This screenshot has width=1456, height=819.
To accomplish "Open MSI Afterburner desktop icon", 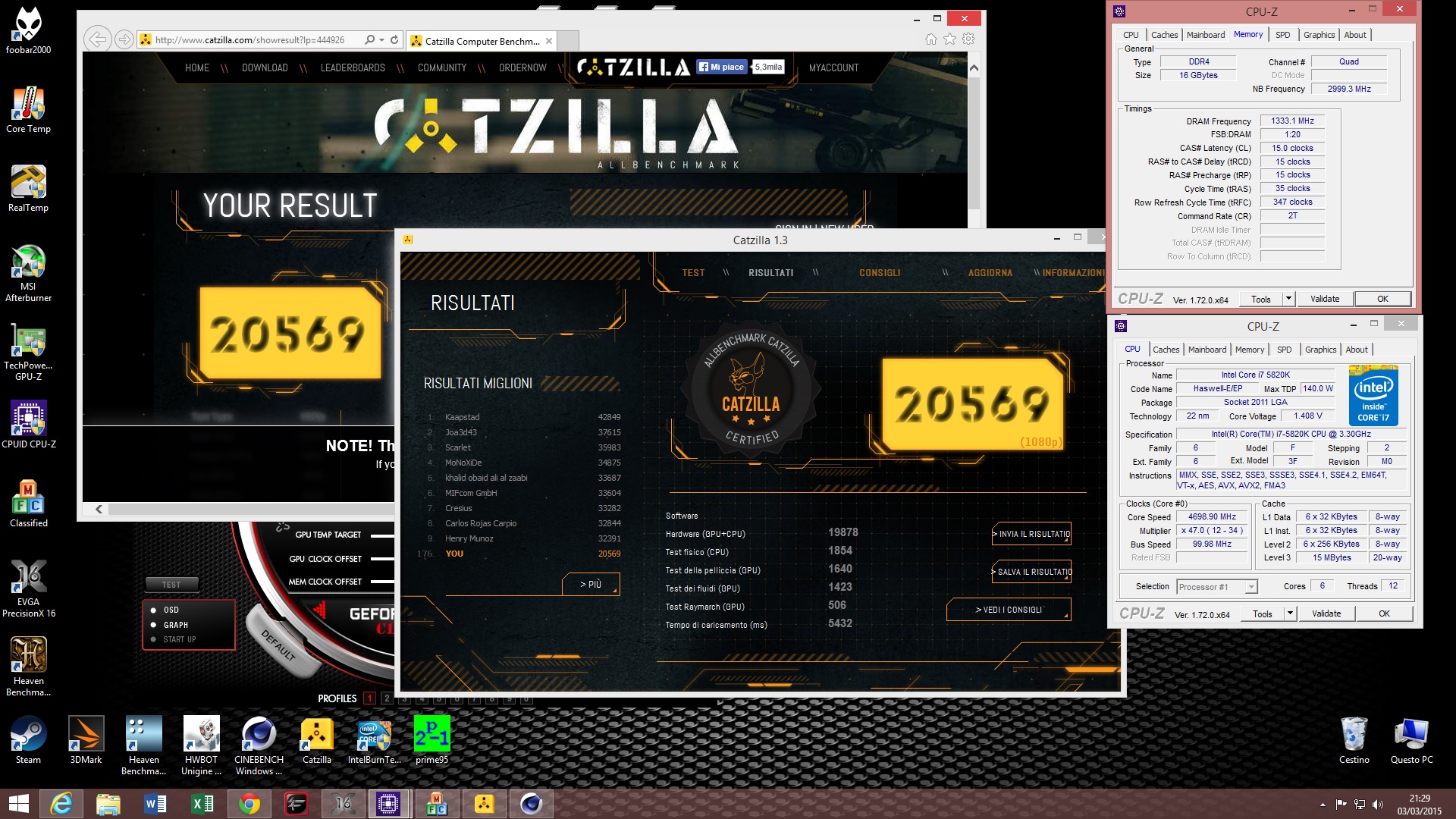I will pyautogui.click(x=29, y=273).
